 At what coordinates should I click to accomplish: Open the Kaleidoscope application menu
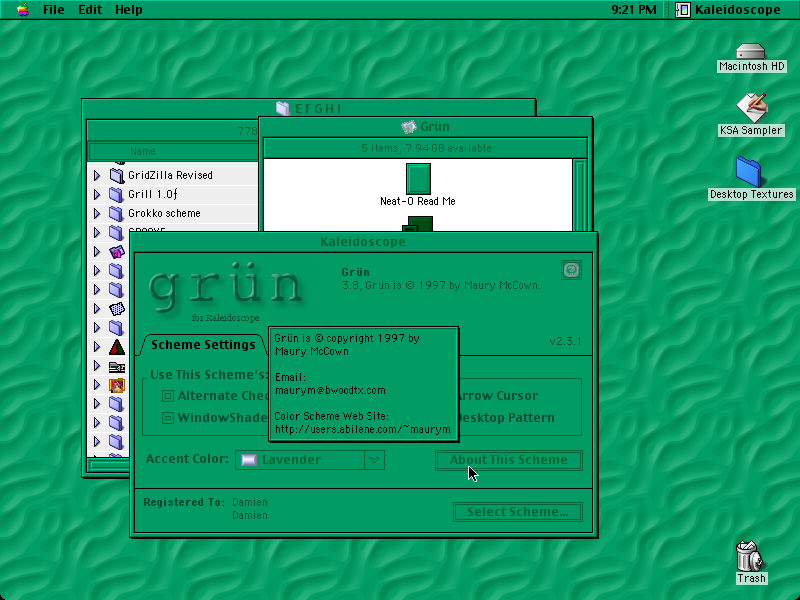tap(729, 10)
